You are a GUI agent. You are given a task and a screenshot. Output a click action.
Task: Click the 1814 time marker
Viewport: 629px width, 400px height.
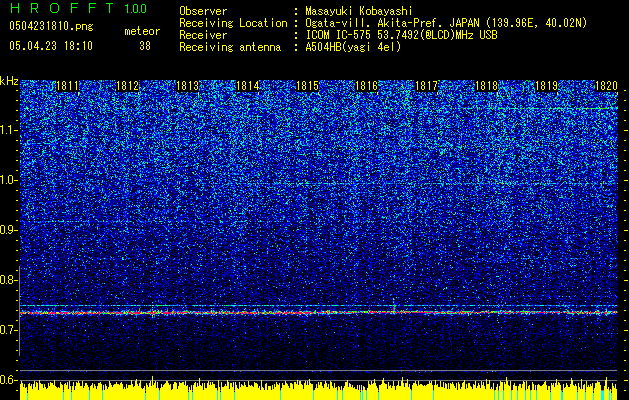pos(248,86)
